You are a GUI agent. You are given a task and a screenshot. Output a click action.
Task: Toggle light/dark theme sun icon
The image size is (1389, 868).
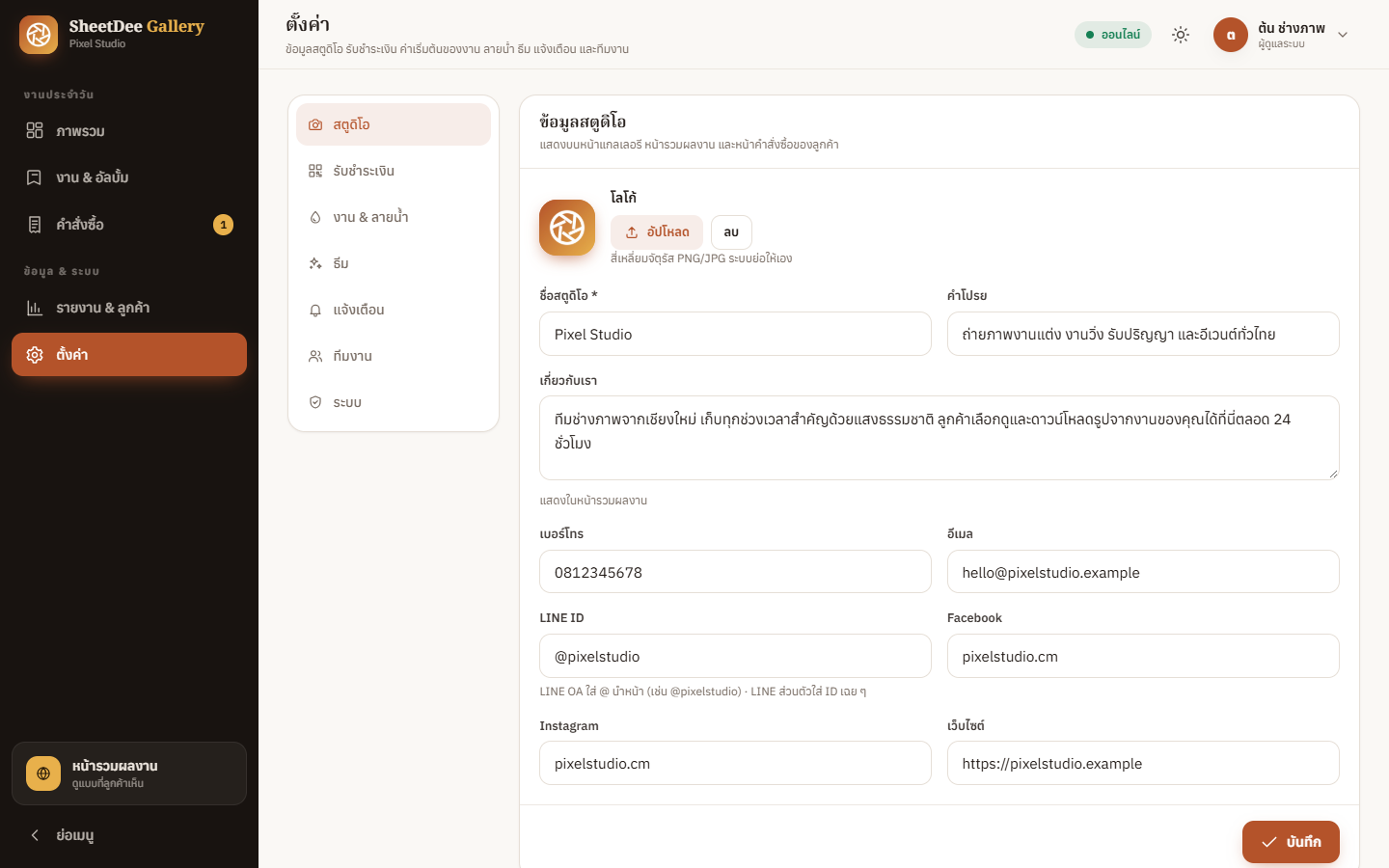pyautogui.click(x=1181, y=35)
